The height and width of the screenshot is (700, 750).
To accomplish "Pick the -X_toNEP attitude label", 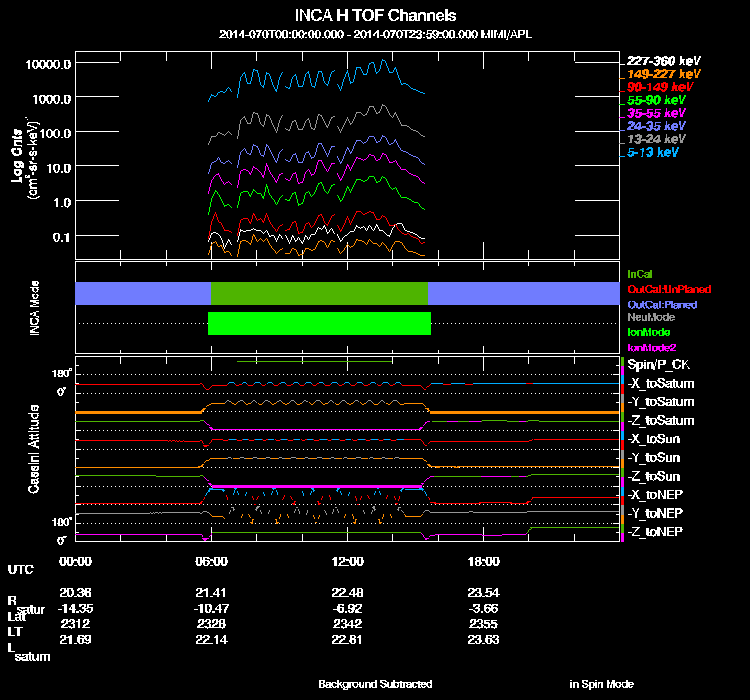I will (655, 495).
